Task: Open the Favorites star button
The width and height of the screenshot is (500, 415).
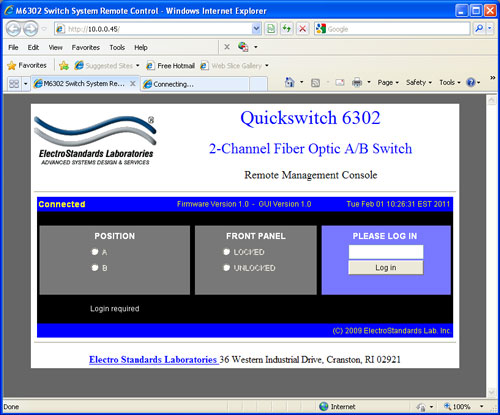Action: pyautogui.click(x=27, y=65)
